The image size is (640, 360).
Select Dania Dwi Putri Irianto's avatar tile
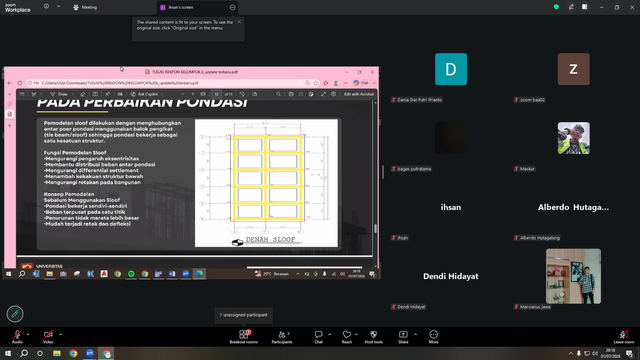click(451, 69)
